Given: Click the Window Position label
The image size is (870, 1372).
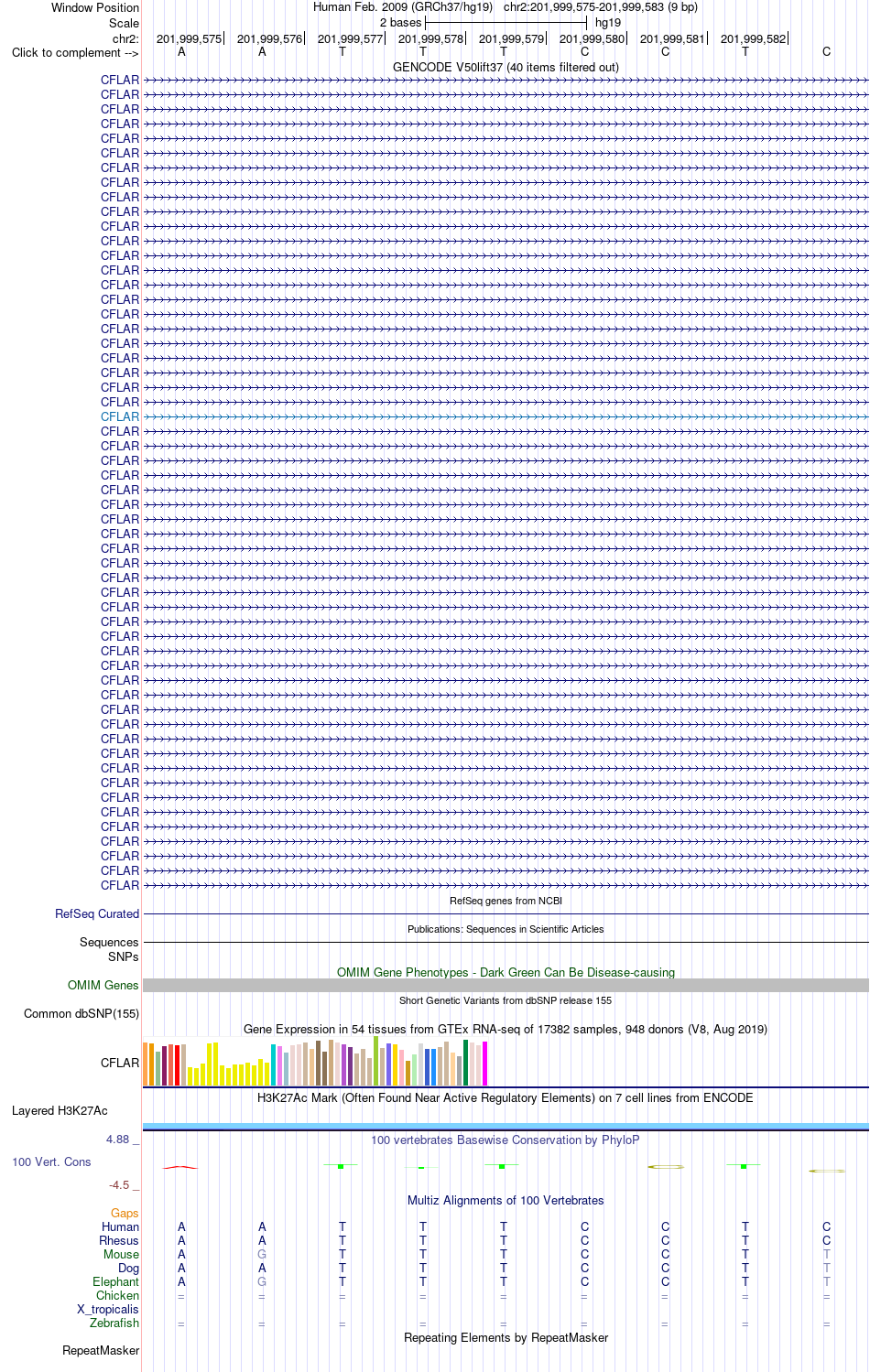Looking at the screenshot, I should [95, 7].
